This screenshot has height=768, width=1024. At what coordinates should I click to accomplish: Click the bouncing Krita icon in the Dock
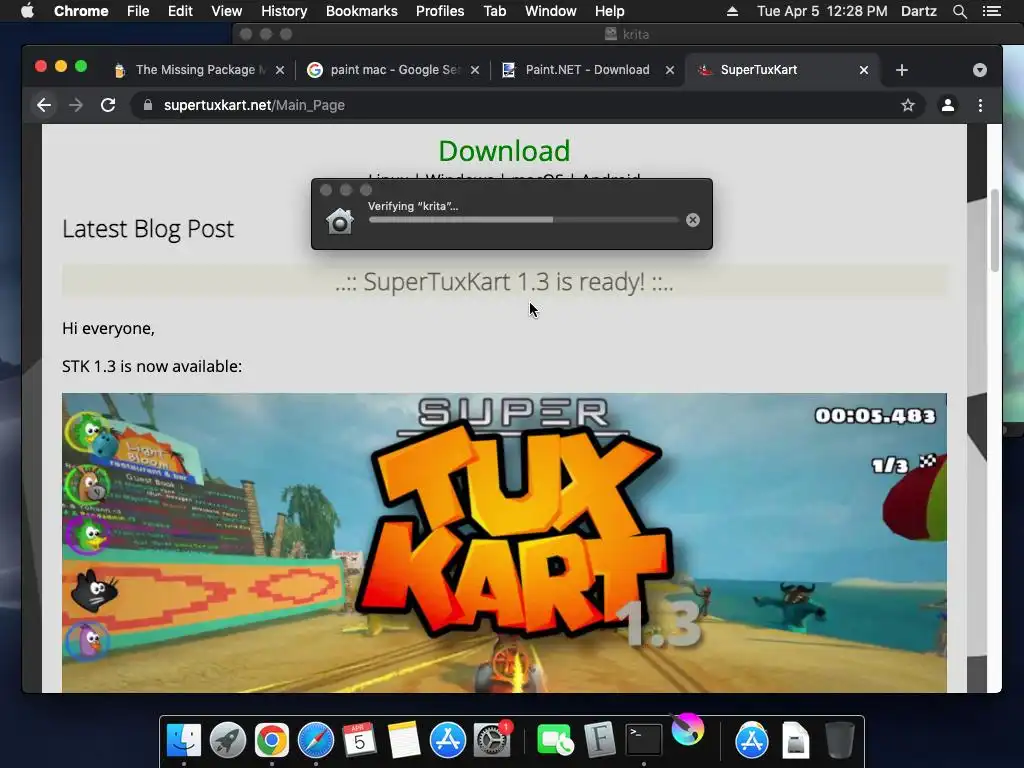point(688,729)
